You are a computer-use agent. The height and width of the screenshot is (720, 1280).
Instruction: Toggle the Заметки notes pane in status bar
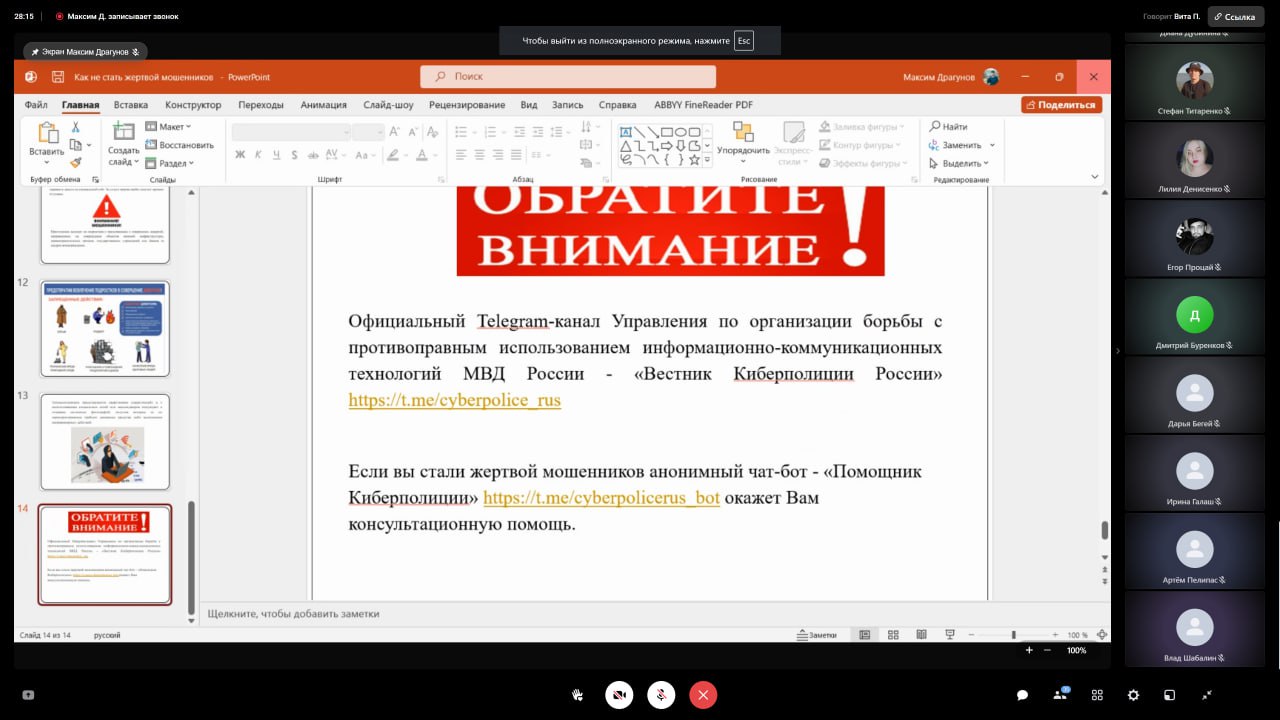coord(816,635)
